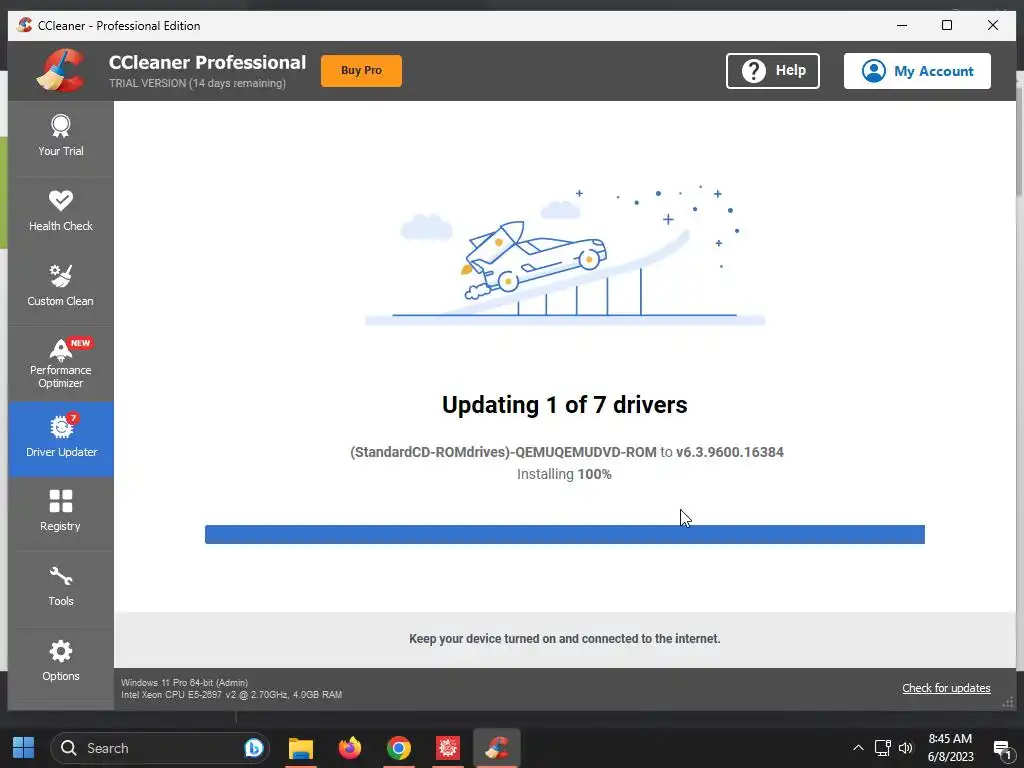Select Custom Clean broom icon
Viewport: 1024px width, 768px height.
click(x=61, y=276)
